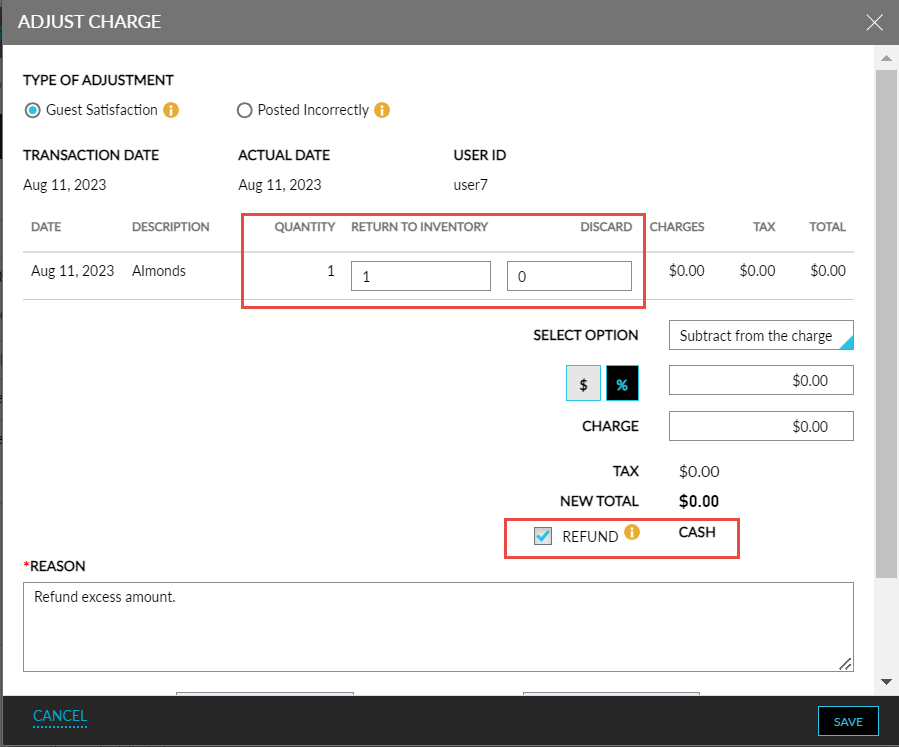Click the Description column header
The image size is (899, 747).
[170, 226]
